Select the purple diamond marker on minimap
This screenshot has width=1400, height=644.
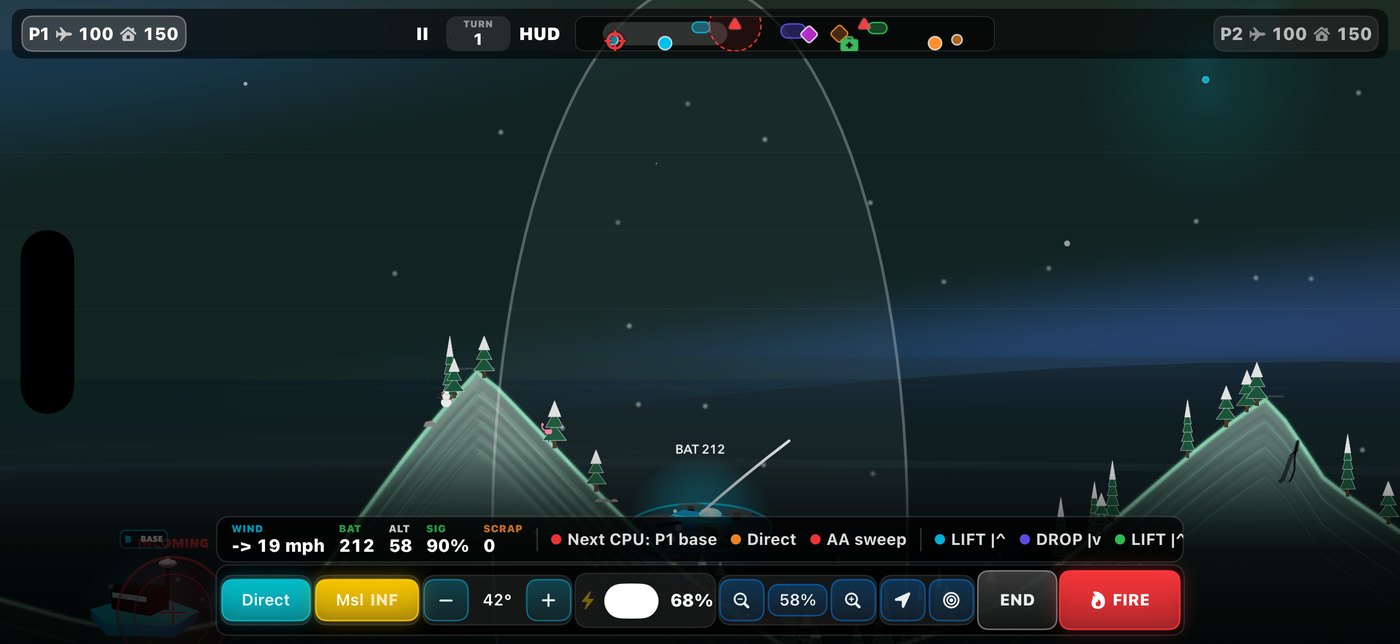(x=809, y=35)
